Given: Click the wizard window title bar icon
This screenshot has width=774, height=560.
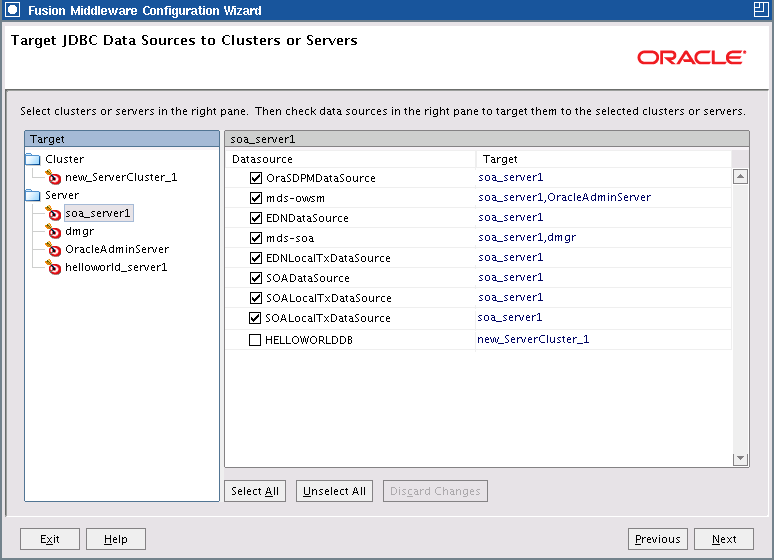Looking at the screenshot, I should [12, 10].
